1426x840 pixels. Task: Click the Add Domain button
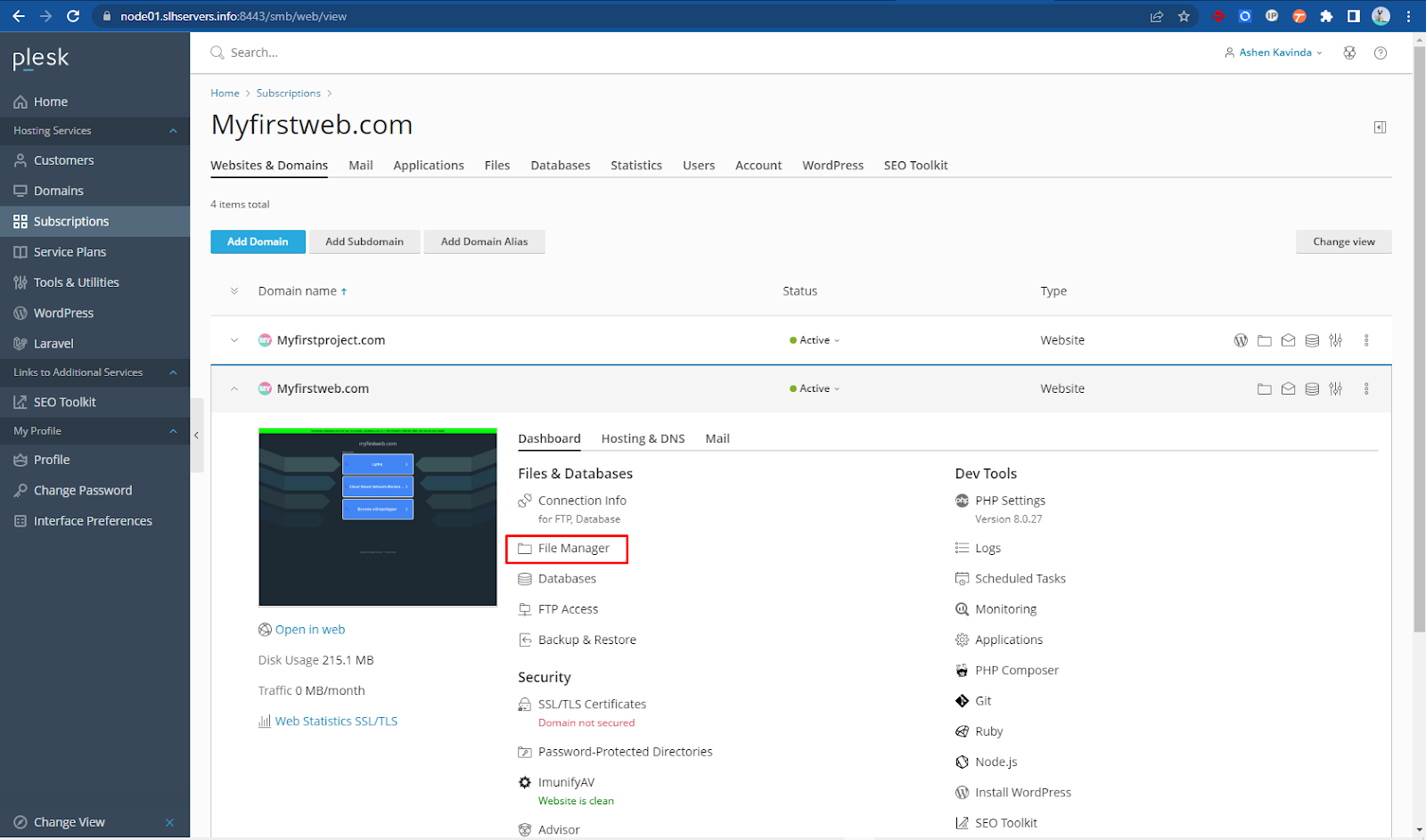click(x=258, y=242)
